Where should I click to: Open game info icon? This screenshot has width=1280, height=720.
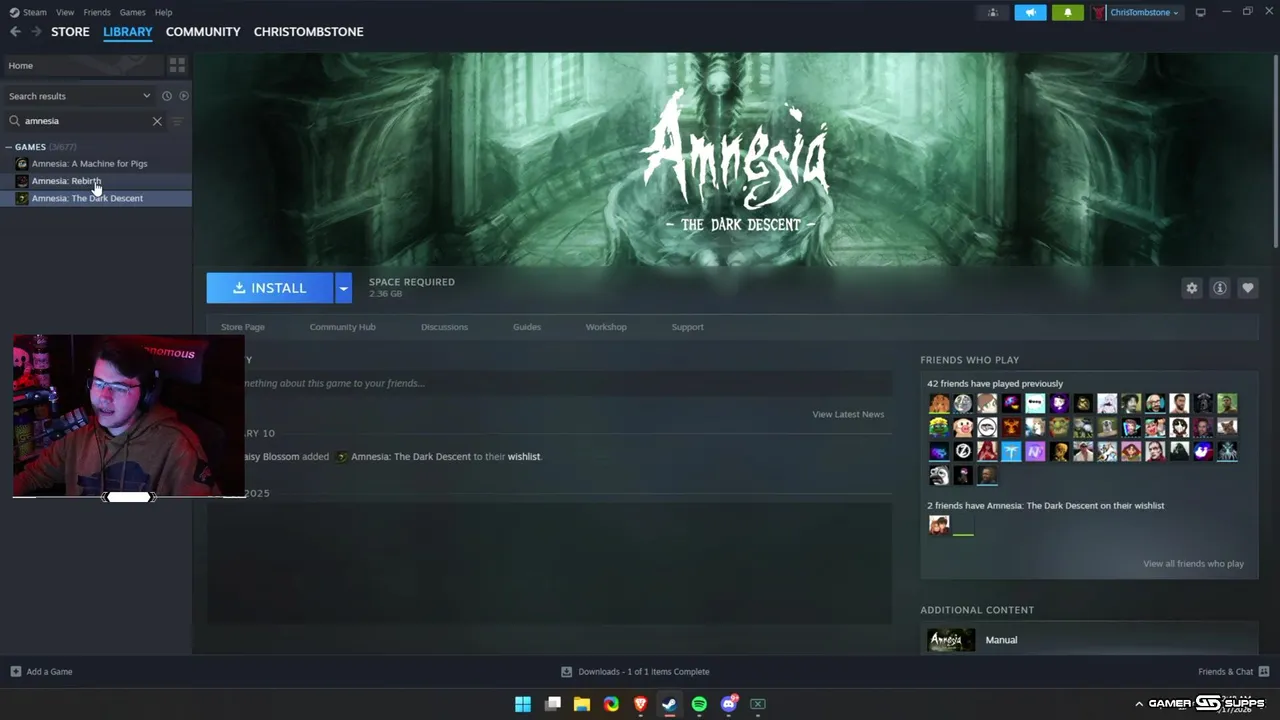click(1220, 288)
